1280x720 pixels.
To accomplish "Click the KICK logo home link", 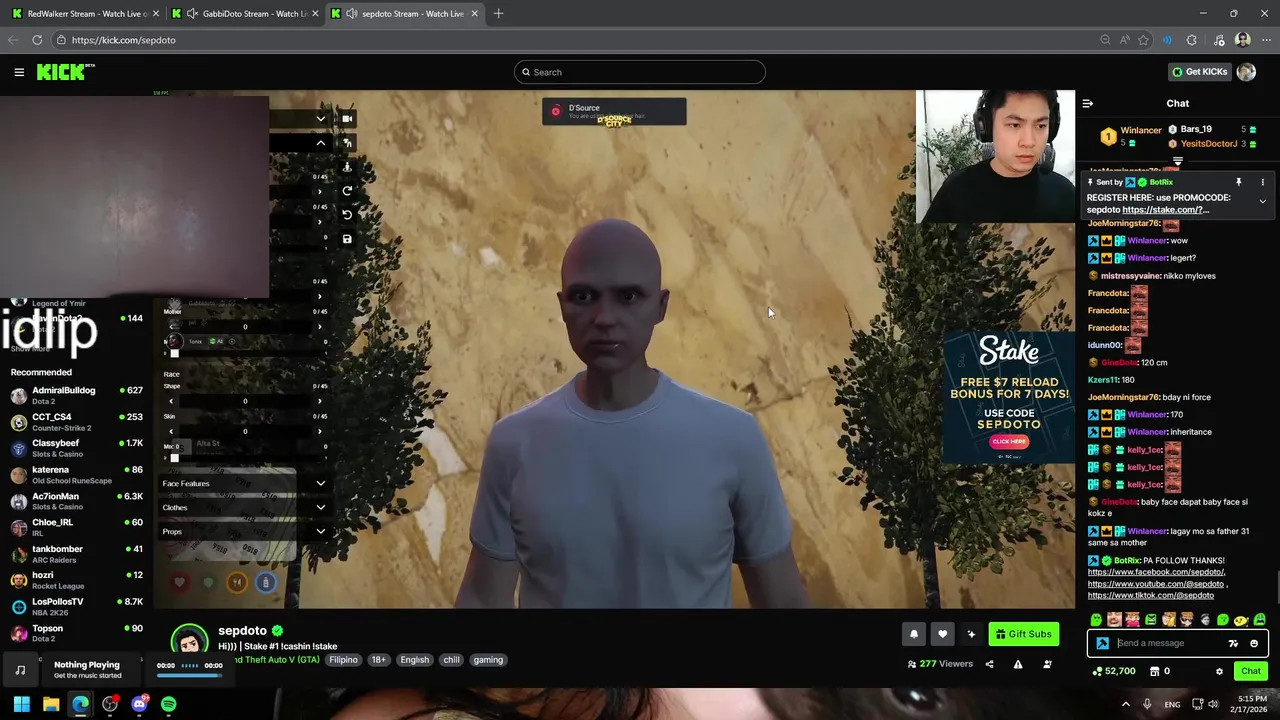I will [65, 72].
